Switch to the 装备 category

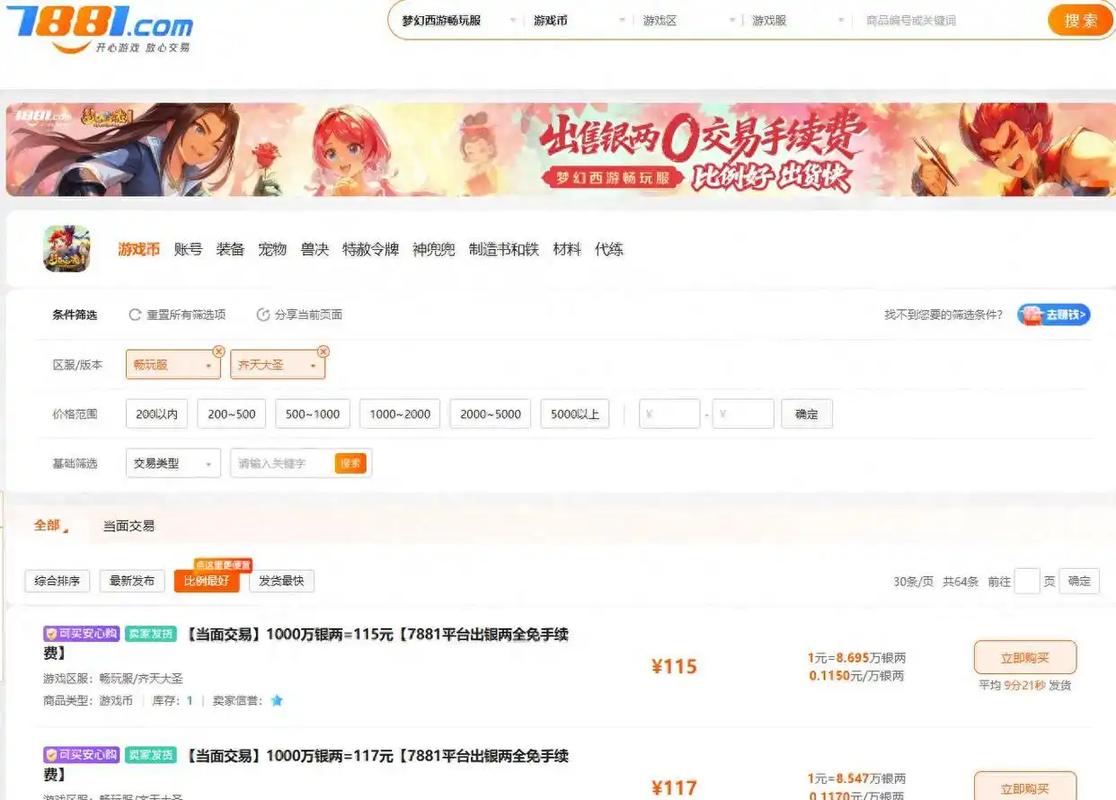(230, 249)
